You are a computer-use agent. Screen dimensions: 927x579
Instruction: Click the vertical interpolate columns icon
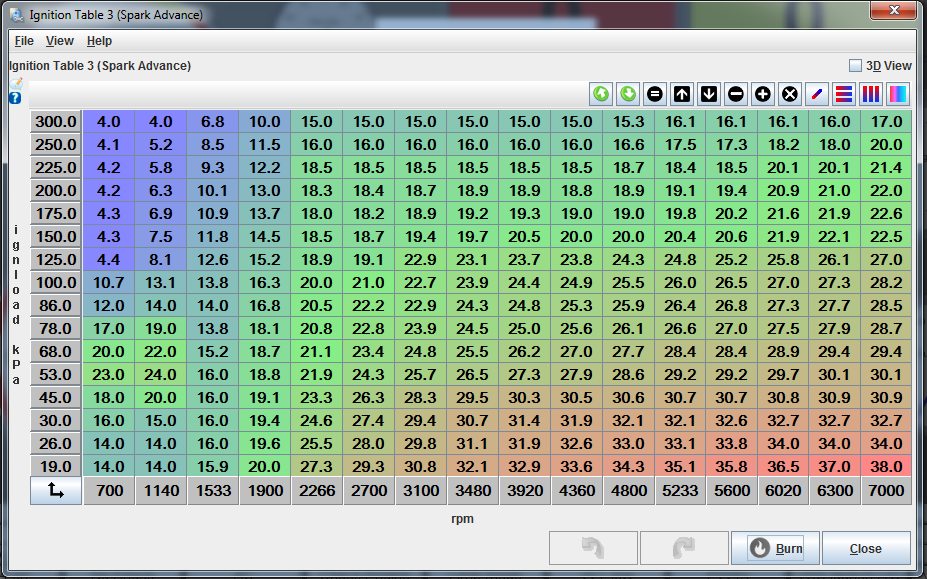pyautogui.click(x=872, y=93)
